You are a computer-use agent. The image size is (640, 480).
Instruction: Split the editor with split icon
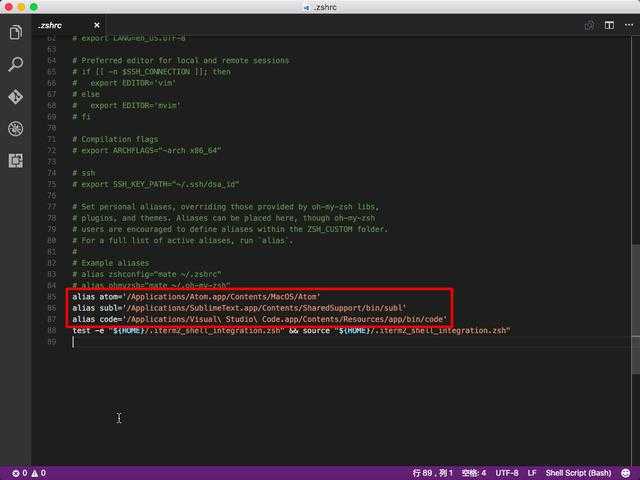pyautogui.click(x=609, y=25)
